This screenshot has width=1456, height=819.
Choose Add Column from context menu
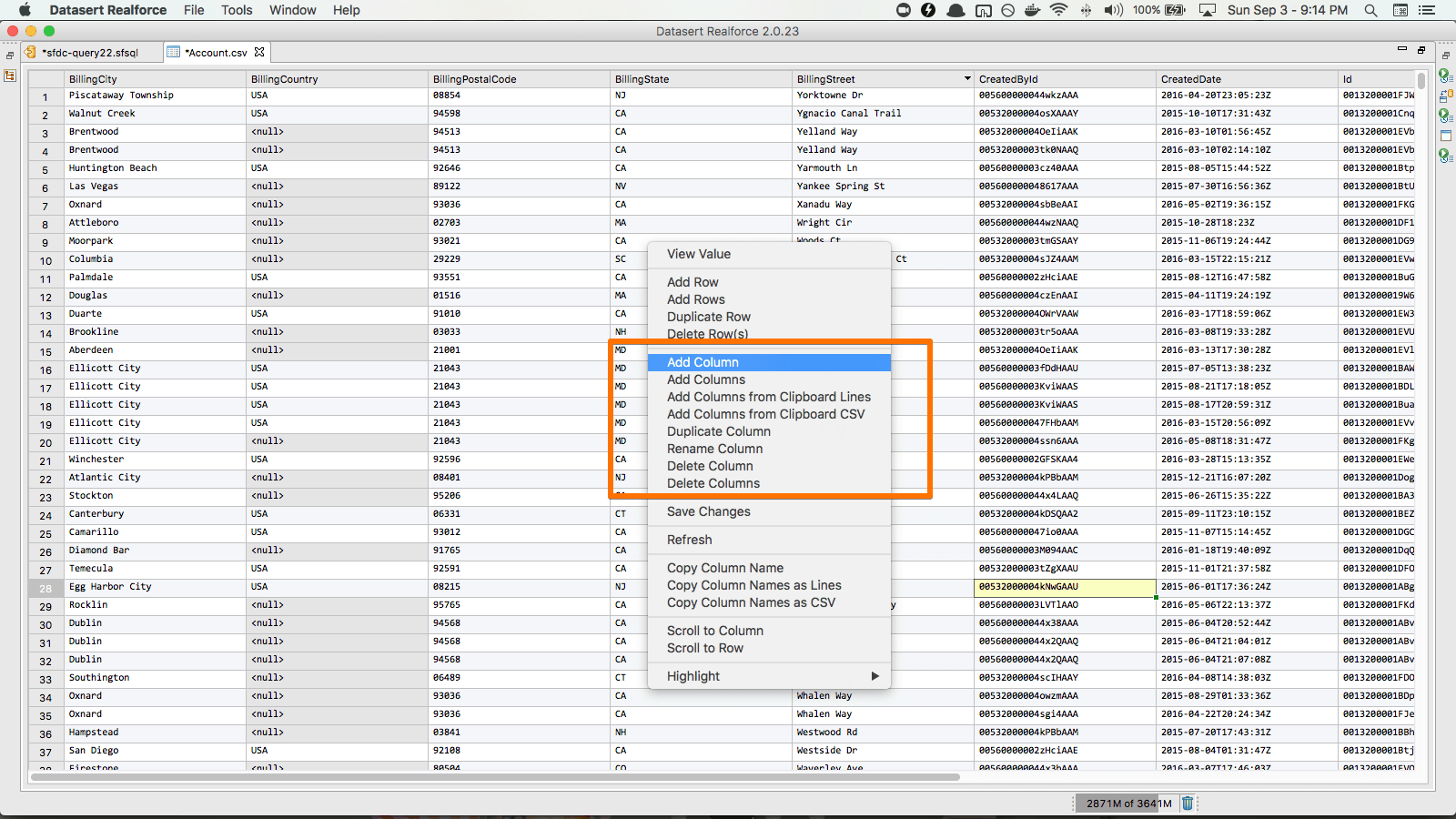click(703, 362)
